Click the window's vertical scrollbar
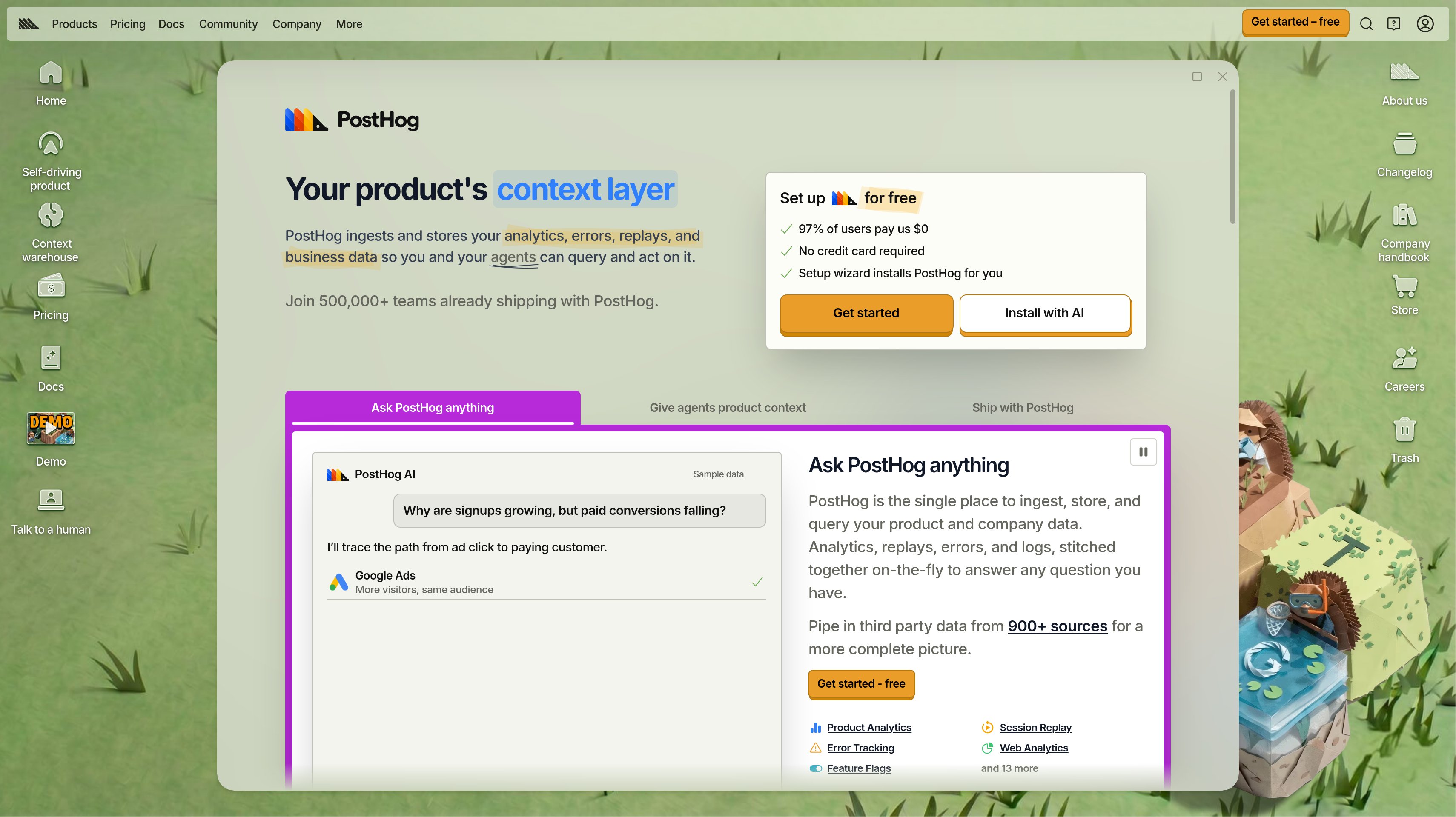 click(x=1232, y=157)
